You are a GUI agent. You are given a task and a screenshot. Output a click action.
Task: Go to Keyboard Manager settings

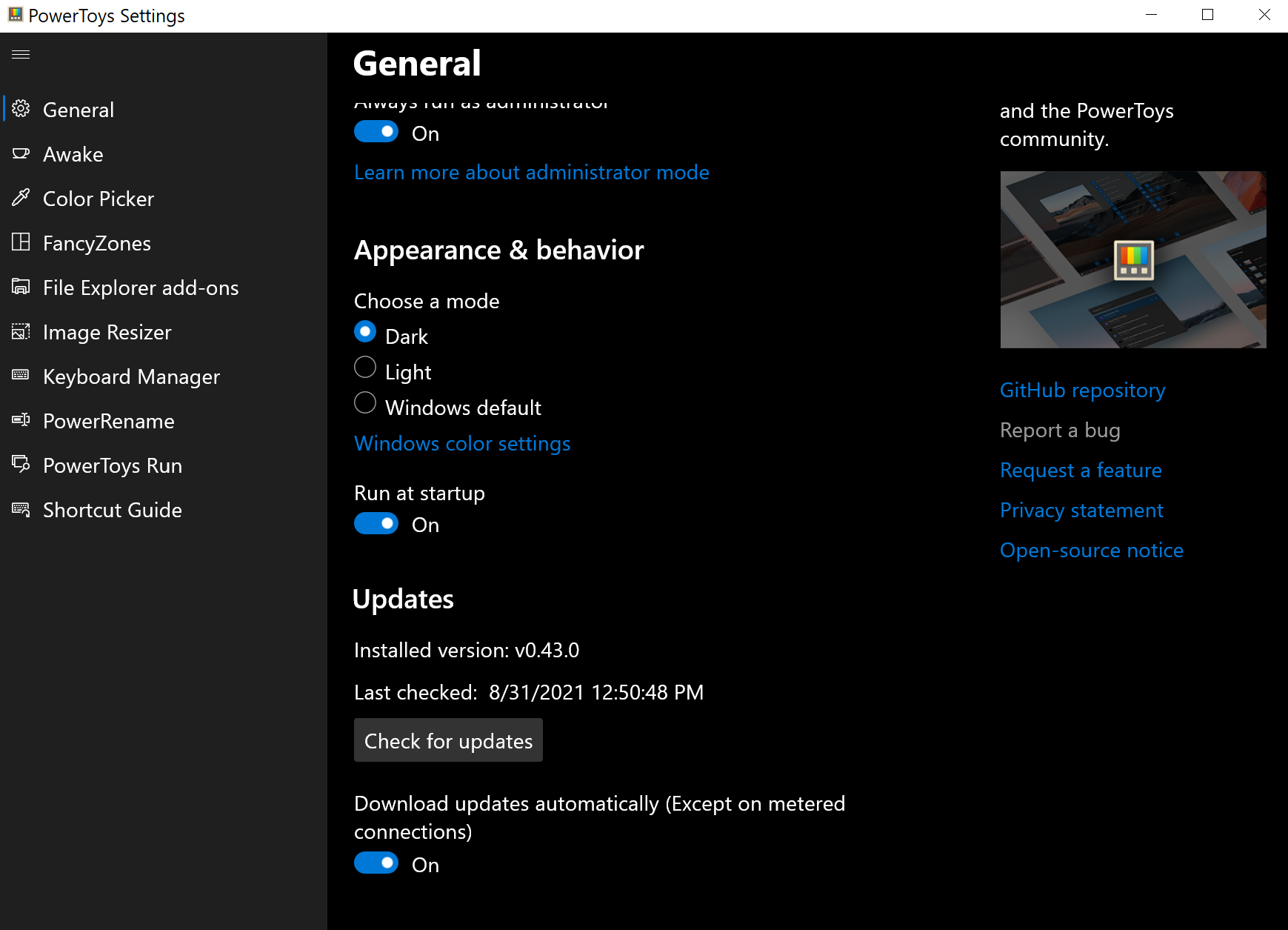click(164, 376)
